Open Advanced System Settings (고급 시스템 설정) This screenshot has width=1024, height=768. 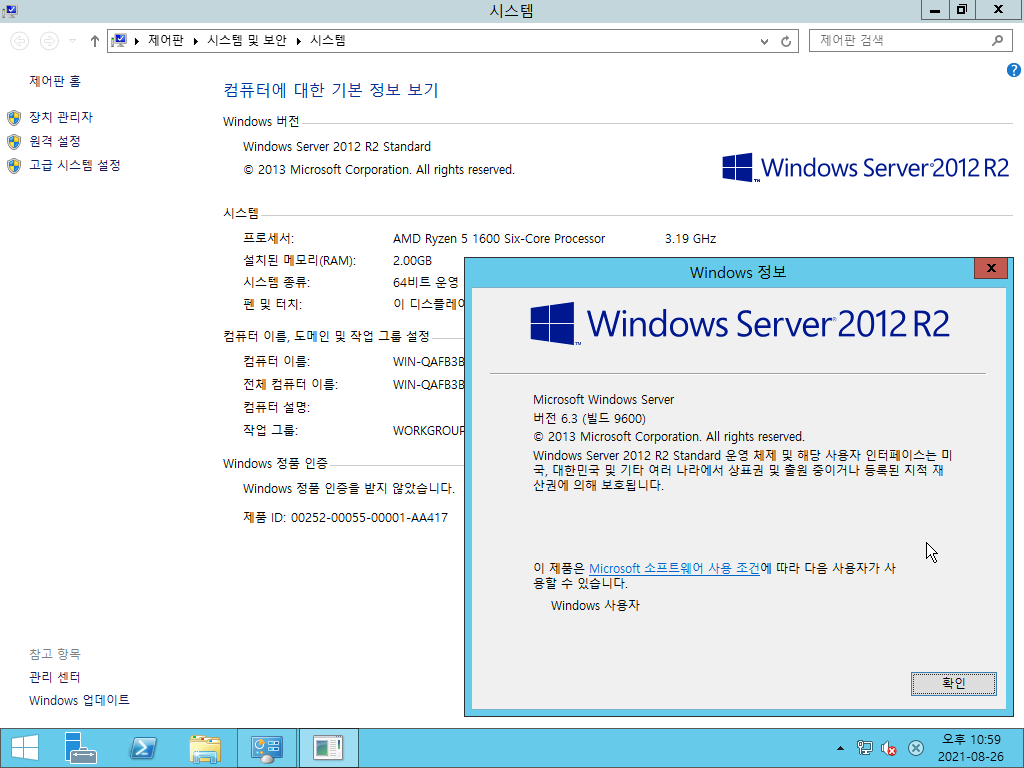(74, 165)
